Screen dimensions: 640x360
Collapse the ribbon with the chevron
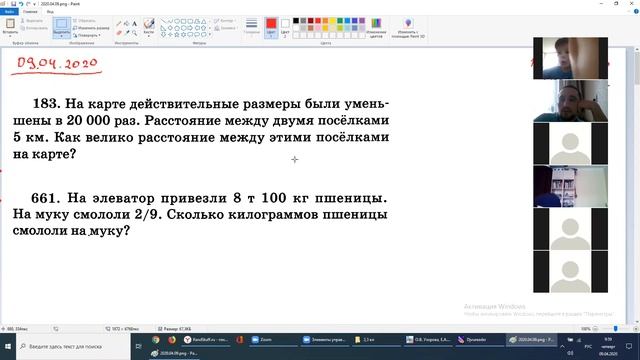coord(629,11)
